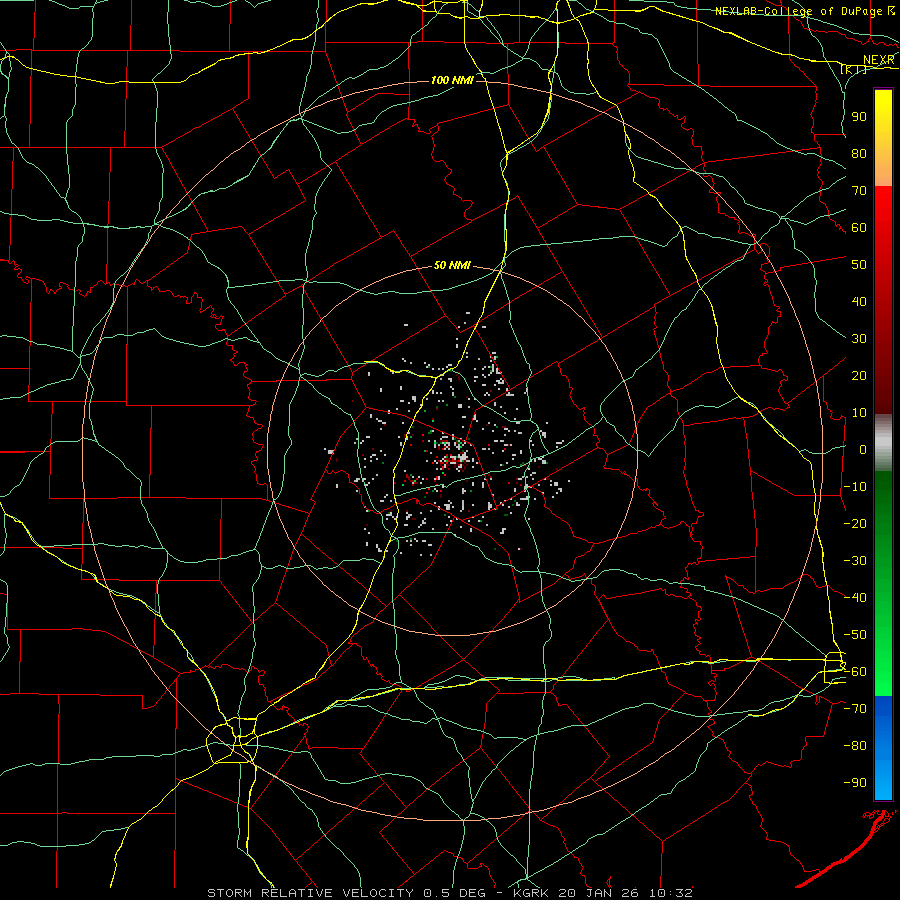Select the light blue segment near -90
The width and height of the screenshot is (900, 900).
pyautogui.click(x=883, y=781)
